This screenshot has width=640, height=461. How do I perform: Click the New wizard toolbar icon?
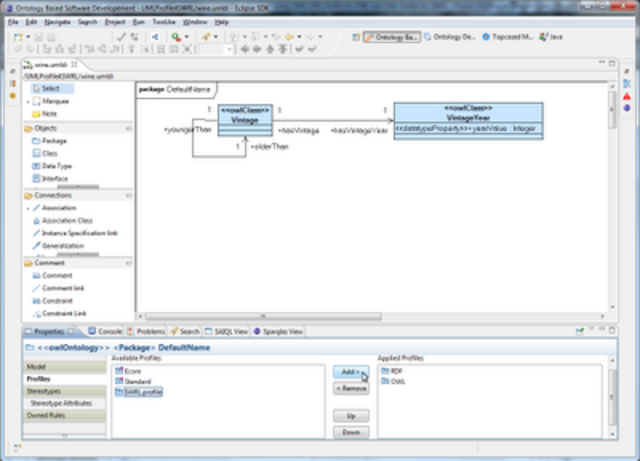point(18,37)
